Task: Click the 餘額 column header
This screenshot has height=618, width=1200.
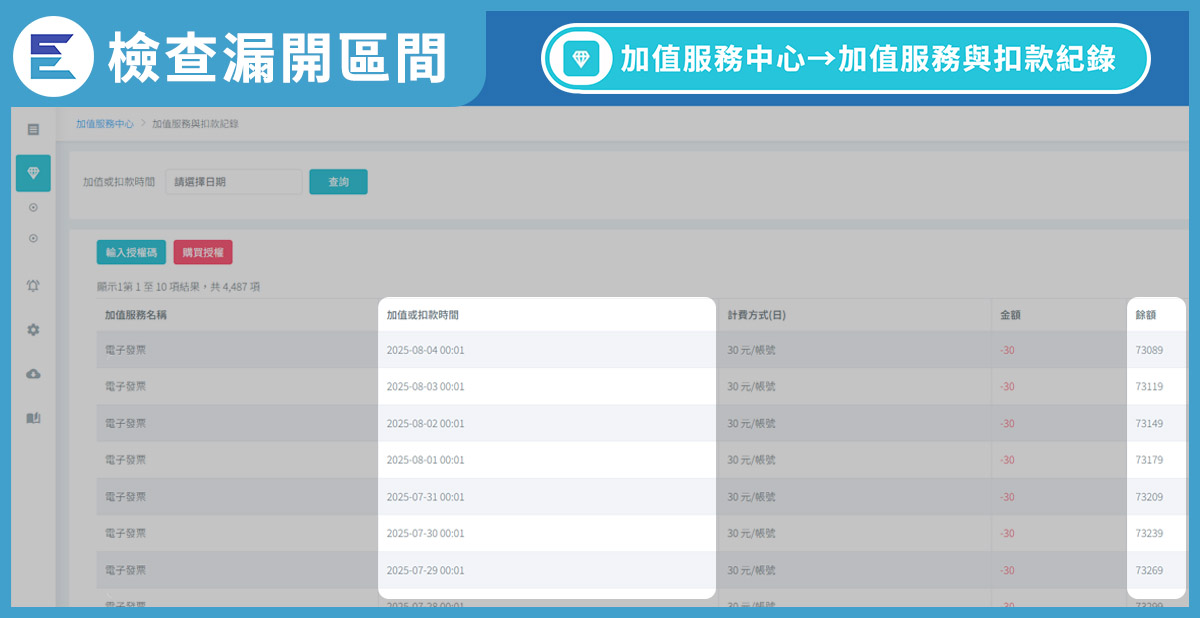Action: tap(1146, 315)
